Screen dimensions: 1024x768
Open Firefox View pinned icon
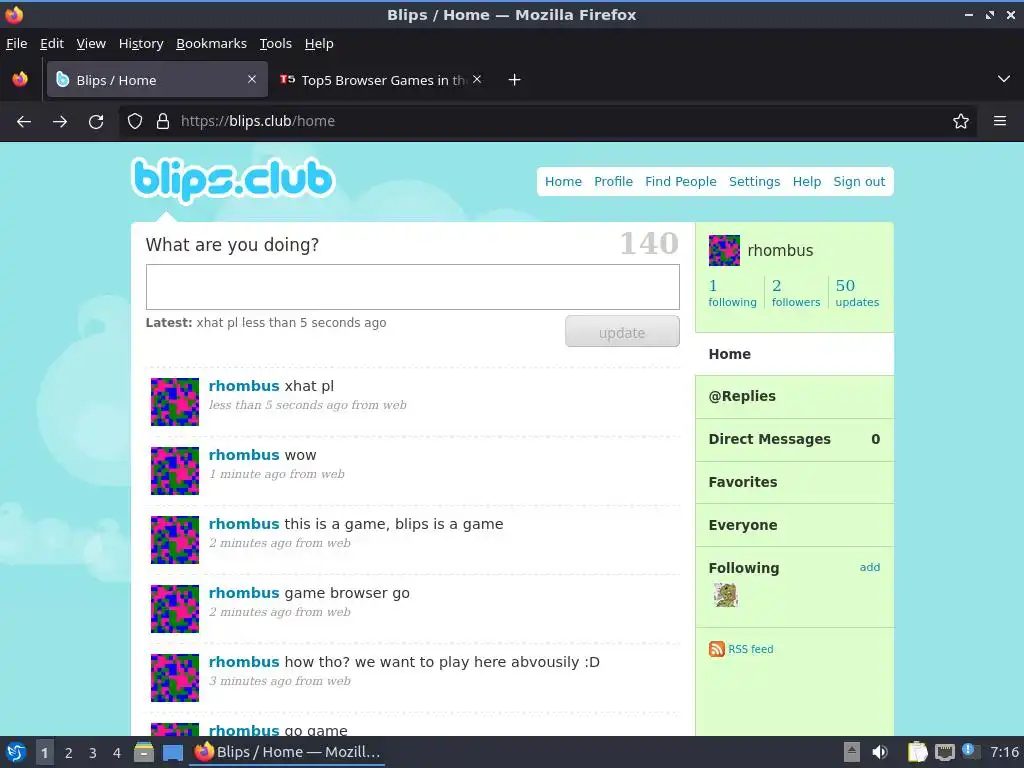click(20, 79)
